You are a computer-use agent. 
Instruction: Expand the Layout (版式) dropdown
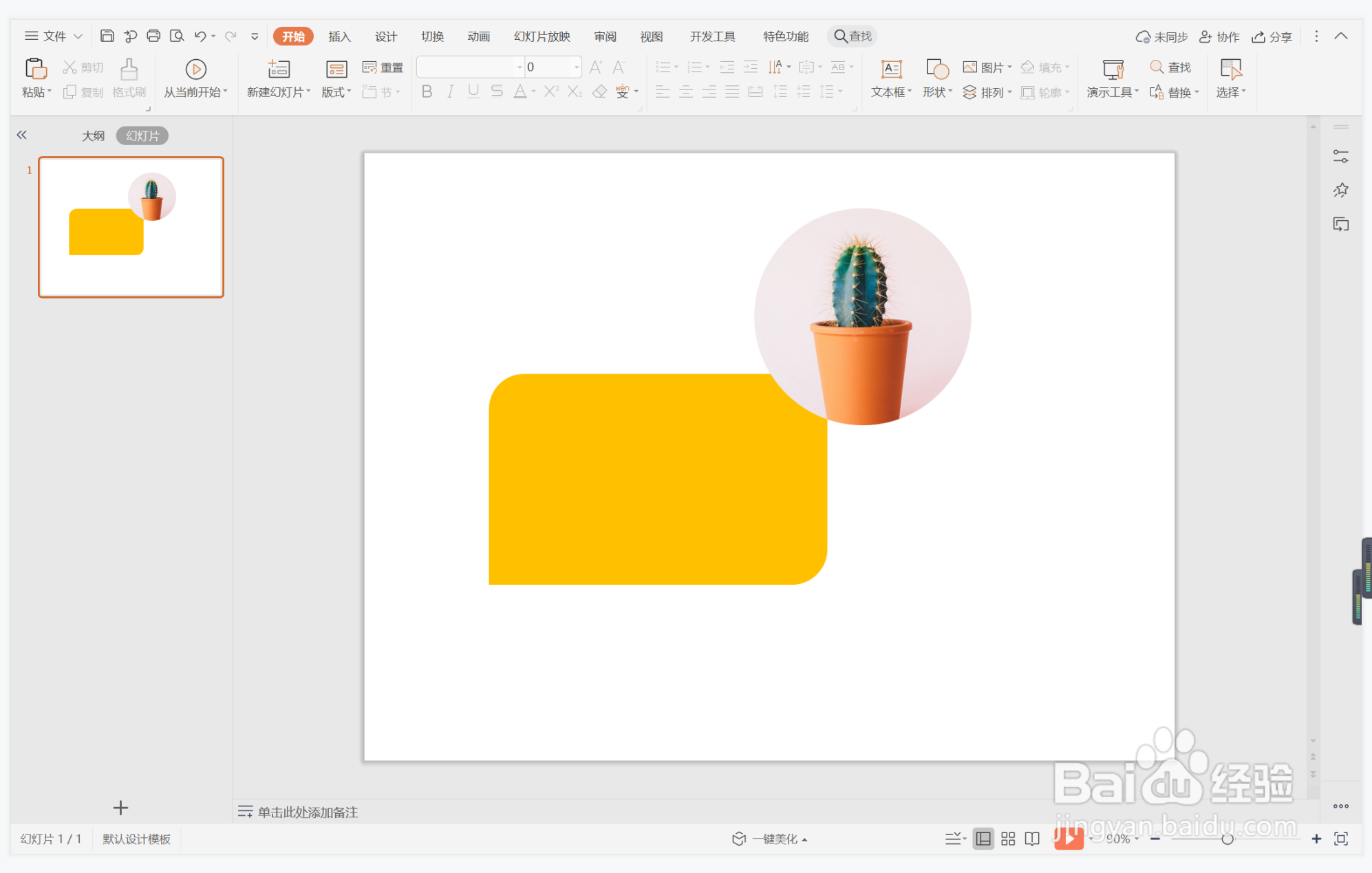(350, 91)
